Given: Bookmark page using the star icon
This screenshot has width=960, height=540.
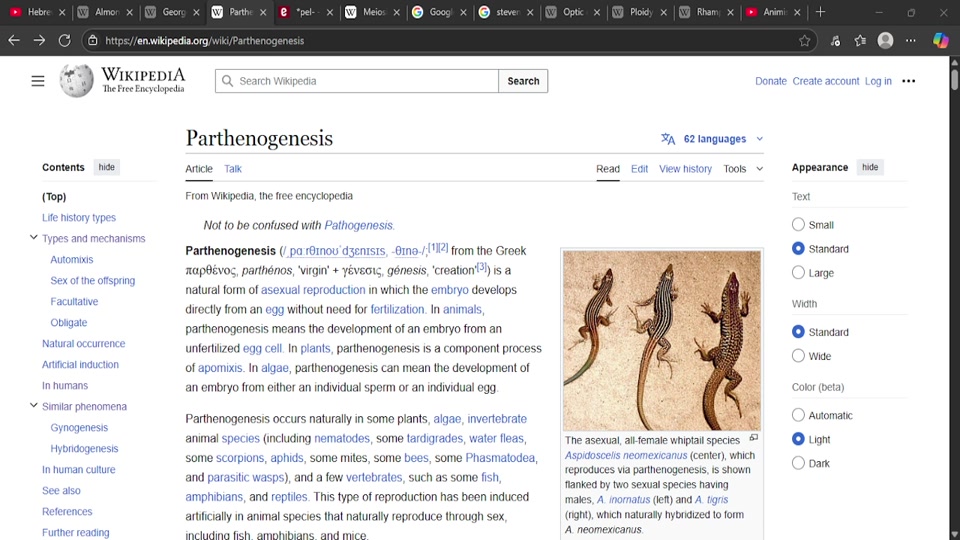Looking at the screenshot, I should click(804, 41).
